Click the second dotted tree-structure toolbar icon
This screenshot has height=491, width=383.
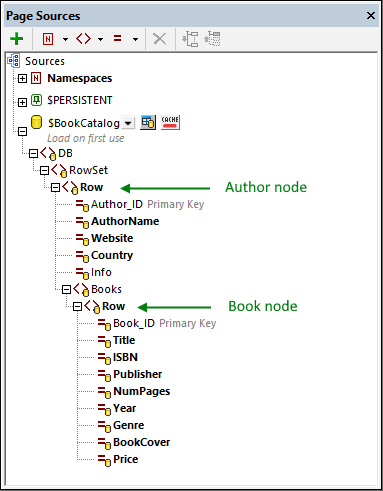coord(212,39)
